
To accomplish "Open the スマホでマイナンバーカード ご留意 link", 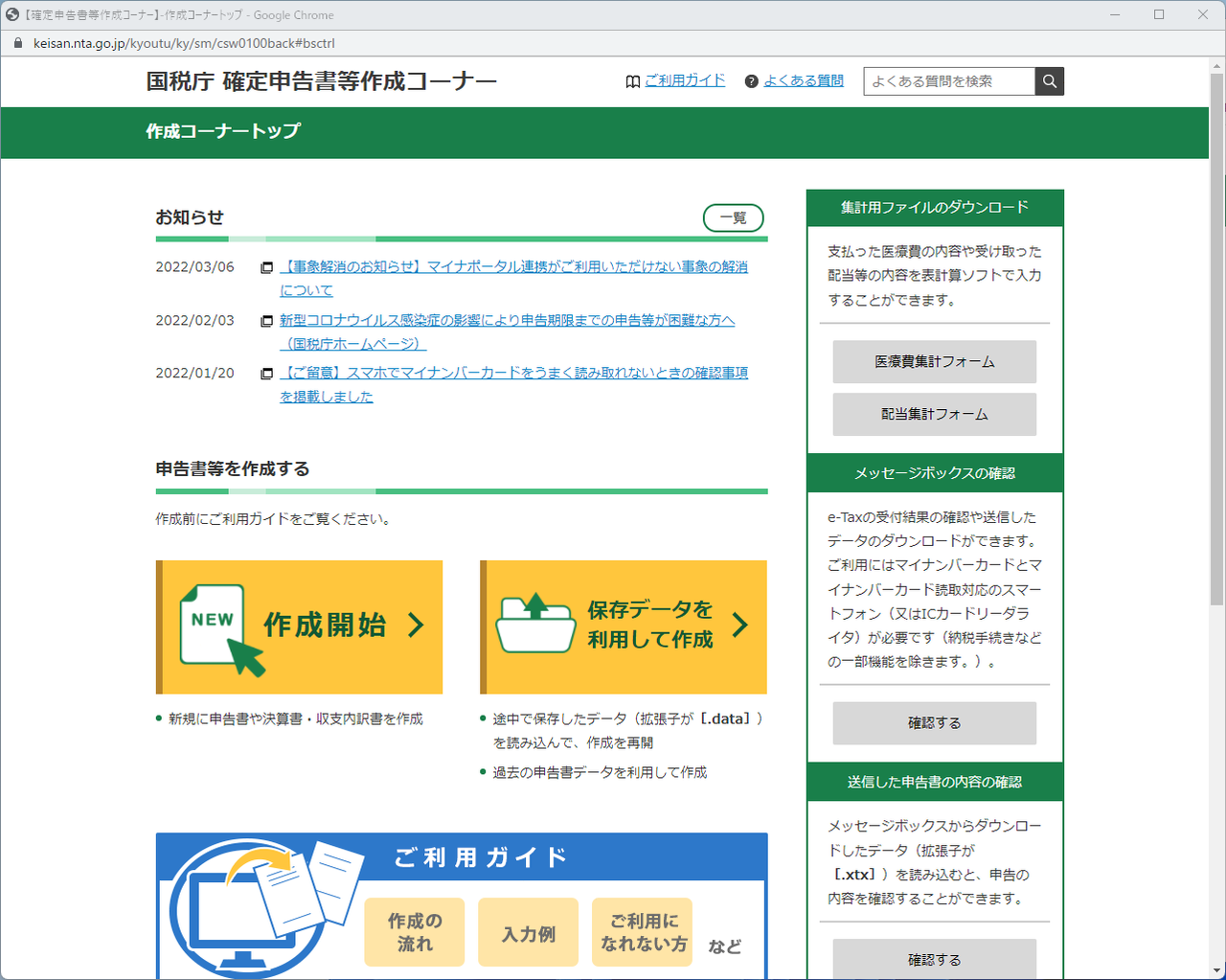I will point(513,384).
